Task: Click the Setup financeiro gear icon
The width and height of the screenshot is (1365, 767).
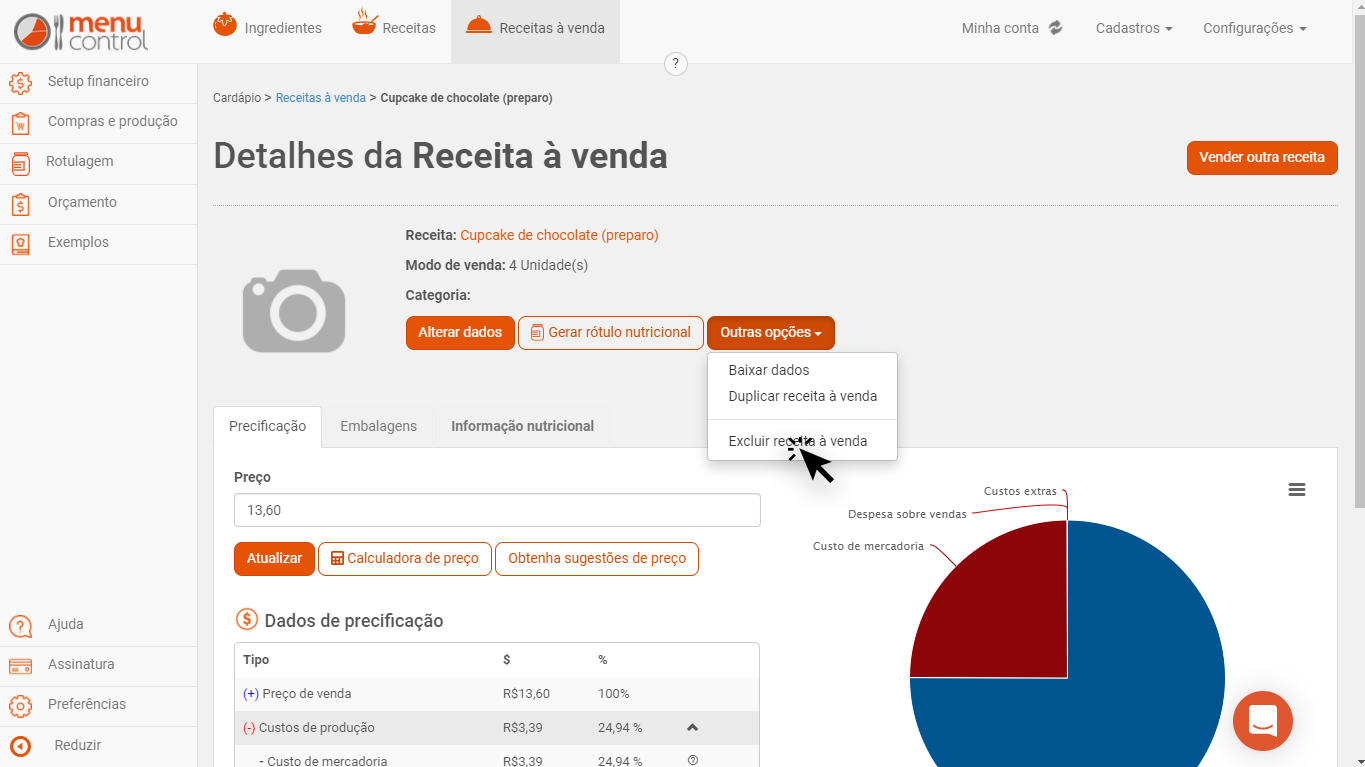Action: [x=21, y=82]
